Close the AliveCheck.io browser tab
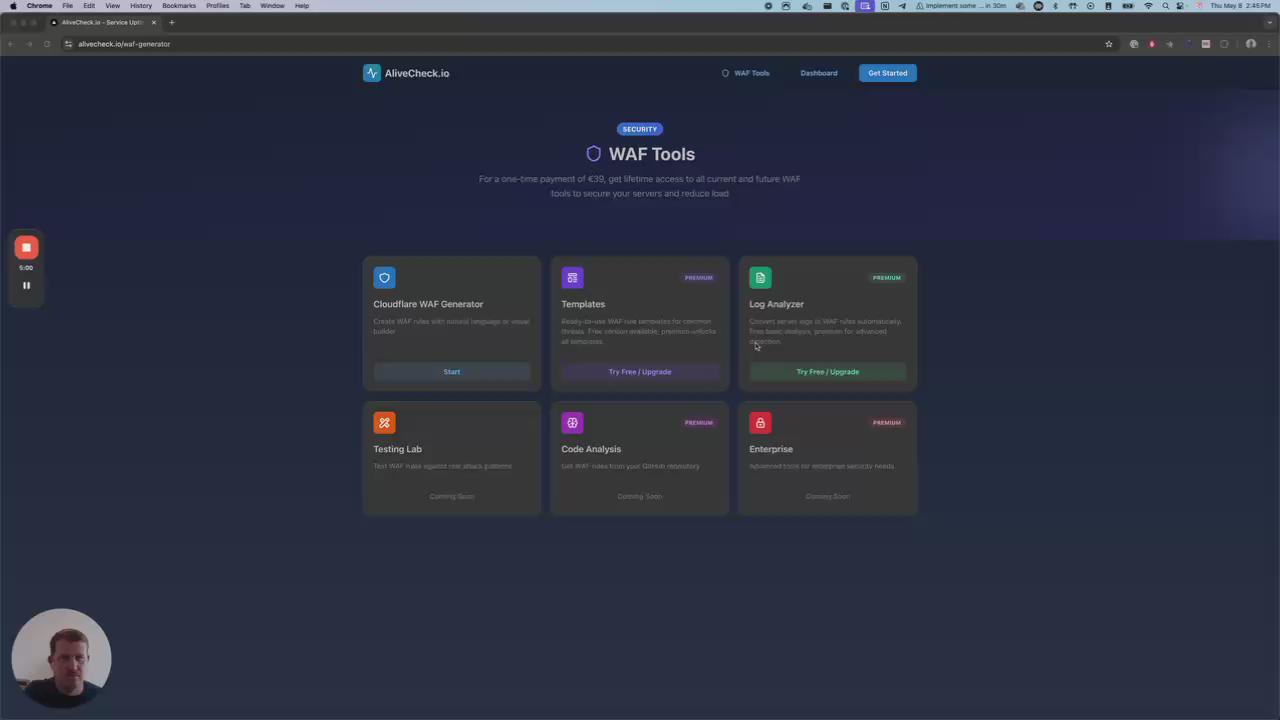The image size is (1280, 720). pyautogui.click(x=154, y=22)
